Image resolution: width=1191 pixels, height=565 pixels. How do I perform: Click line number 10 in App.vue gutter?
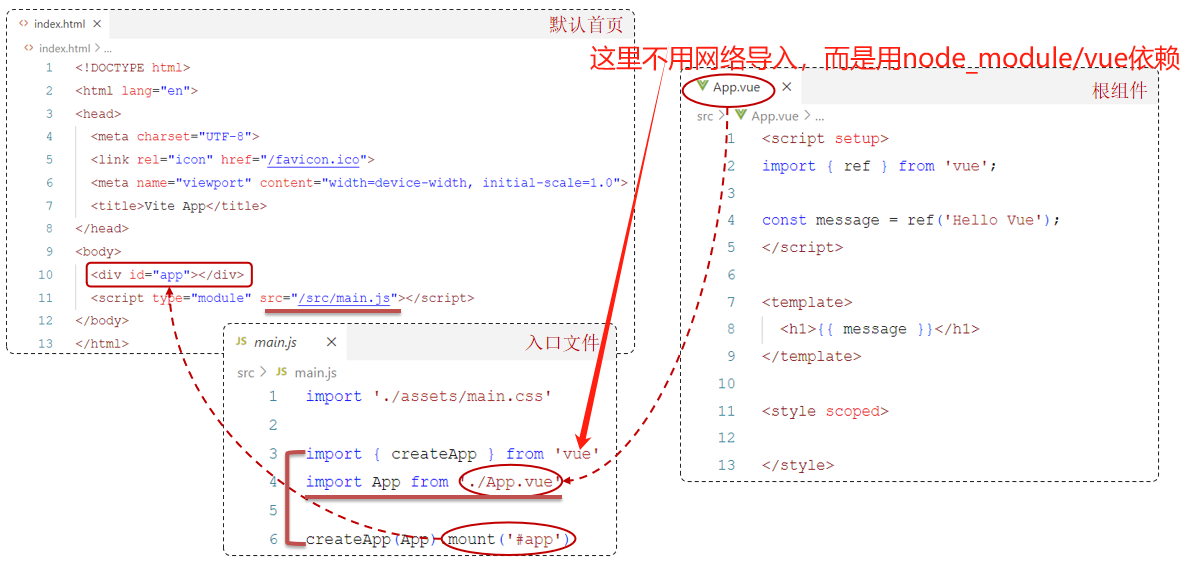point(727,384)
